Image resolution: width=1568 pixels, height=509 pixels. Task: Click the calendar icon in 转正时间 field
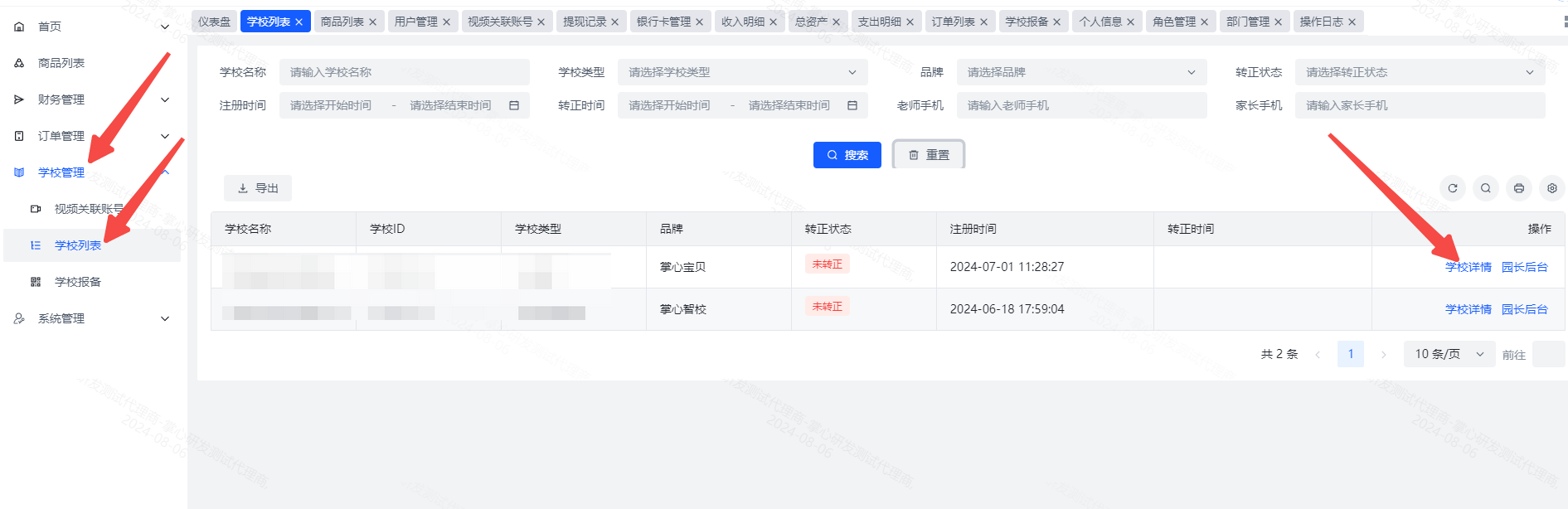[x=852, y=105]
